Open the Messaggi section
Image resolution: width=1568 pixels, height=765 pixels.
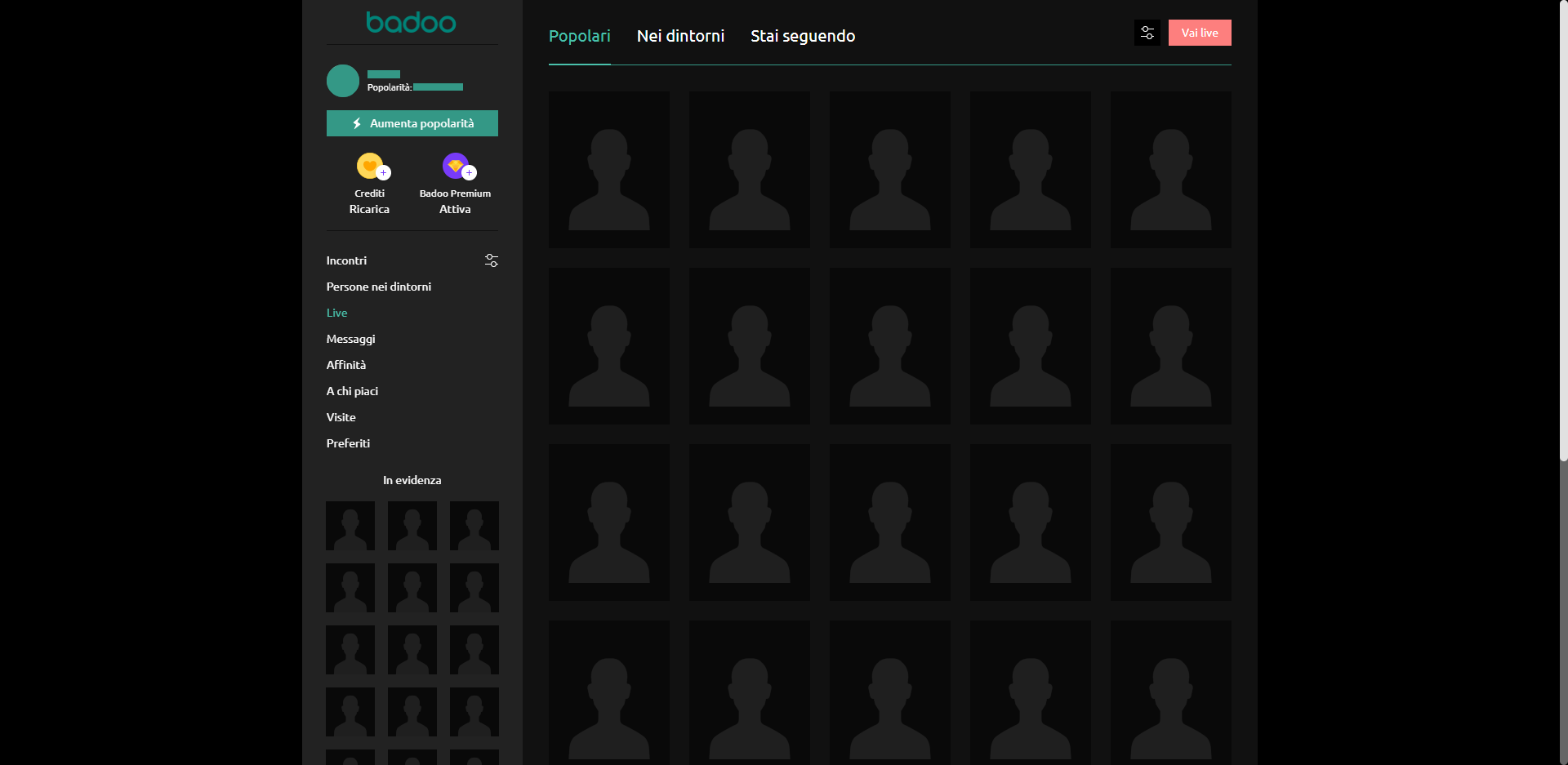(350, 339)
